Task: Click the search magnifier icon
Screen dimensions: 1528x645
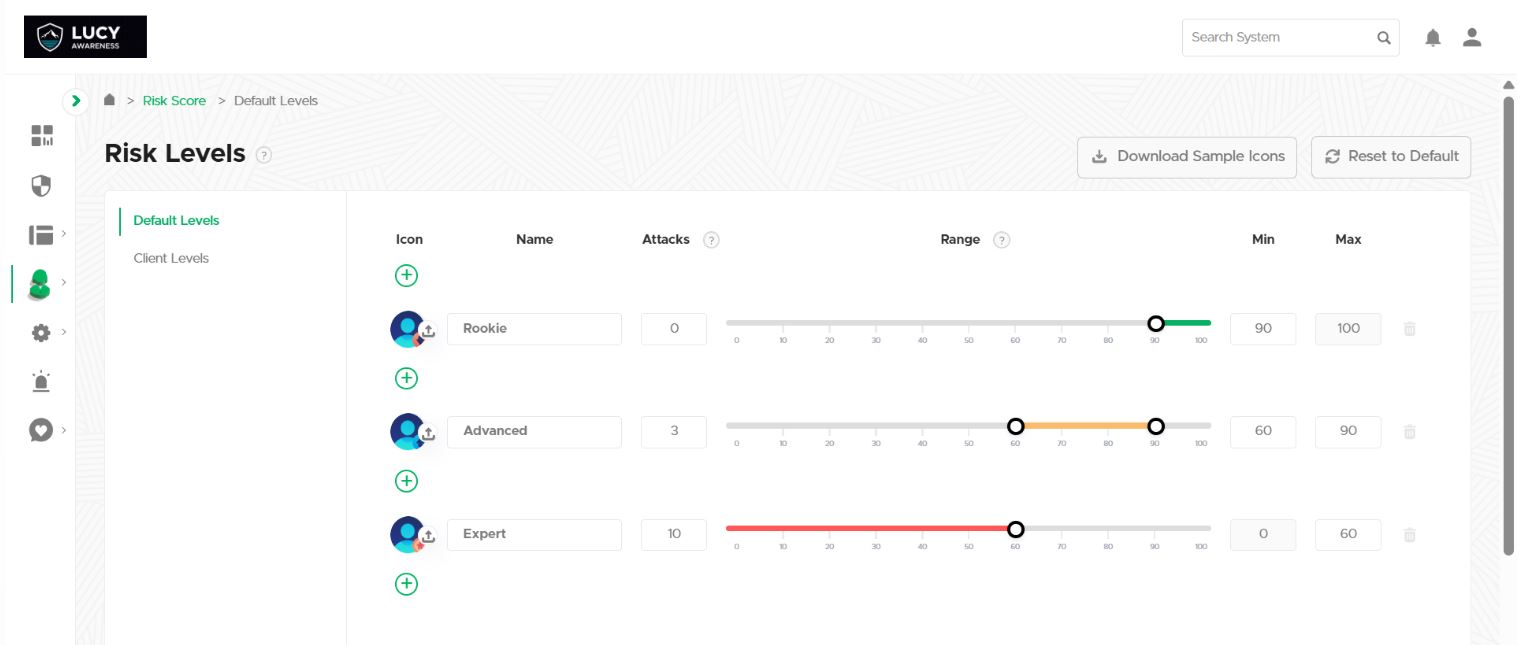Action: (x=1384, y=38)
